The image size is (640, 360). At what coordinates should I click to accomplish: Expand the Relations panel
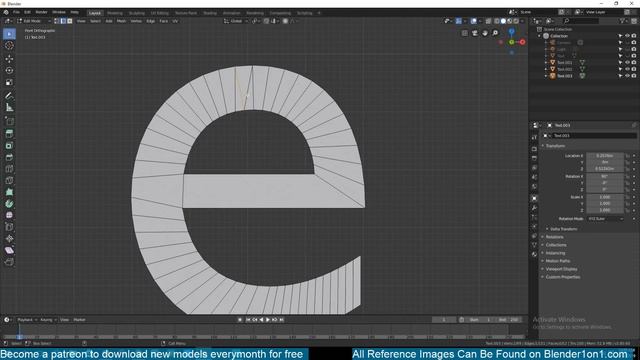click(554, 237)
